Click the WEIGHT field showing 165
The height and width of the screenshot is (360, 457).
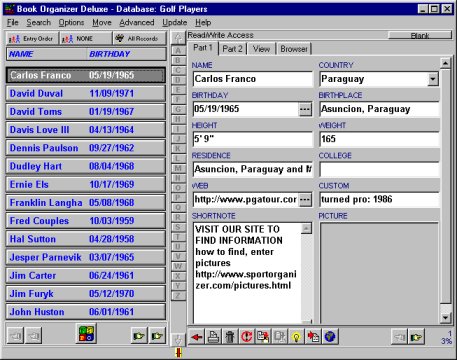coord(379,139)
